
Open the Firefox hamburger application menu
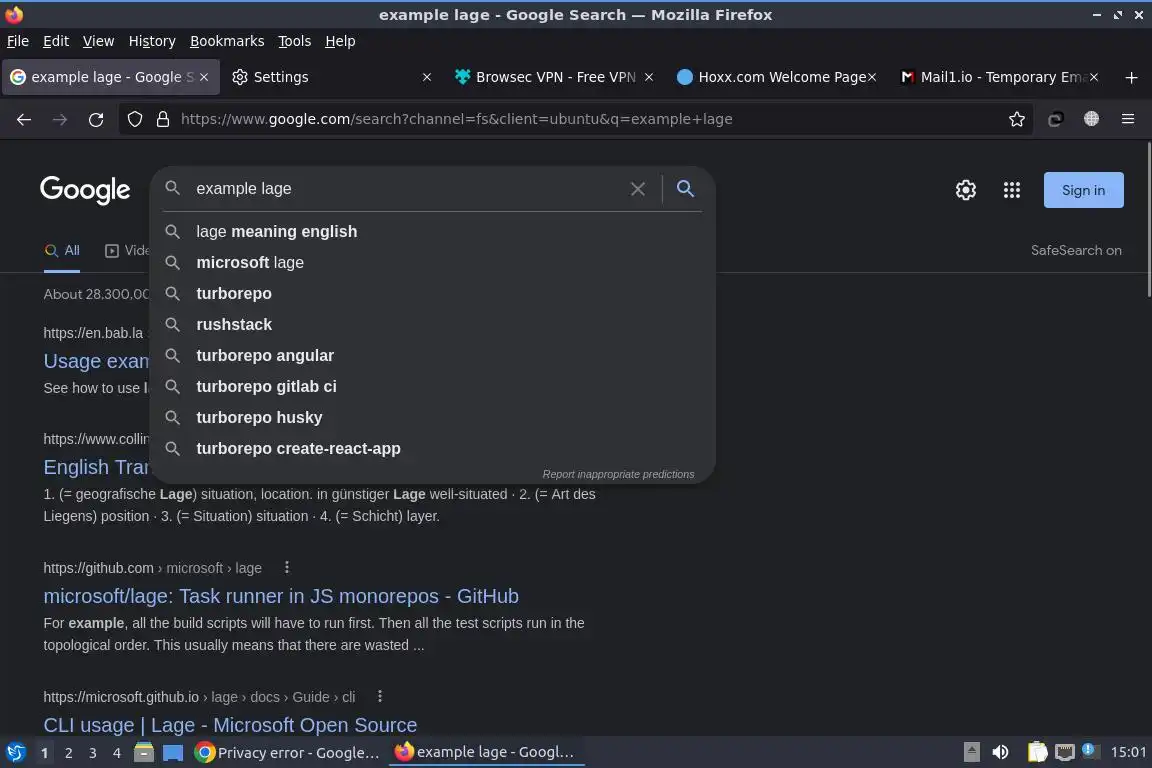tap(1128, 119)
